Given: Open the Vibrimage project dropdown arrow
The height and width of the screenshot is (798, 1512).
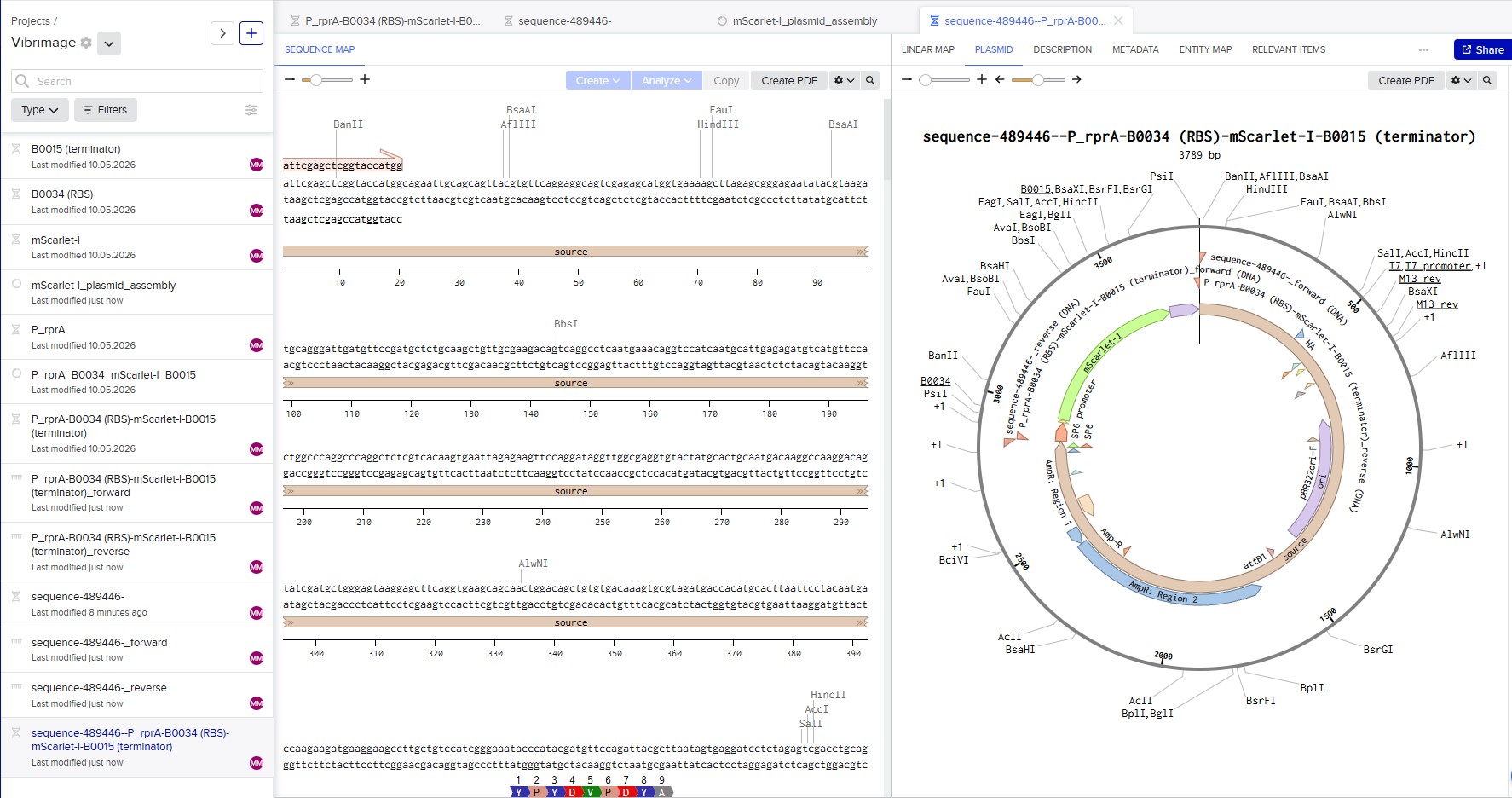Looking at the screenshot, I should [109, 43].
